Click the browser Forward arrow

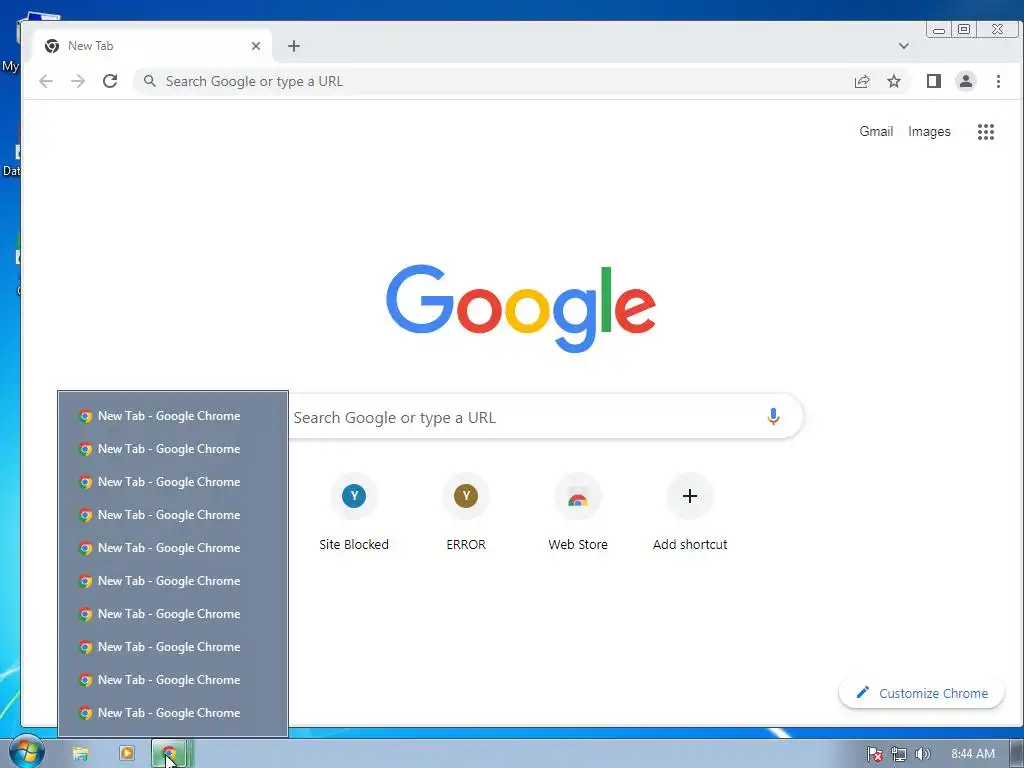78,81
